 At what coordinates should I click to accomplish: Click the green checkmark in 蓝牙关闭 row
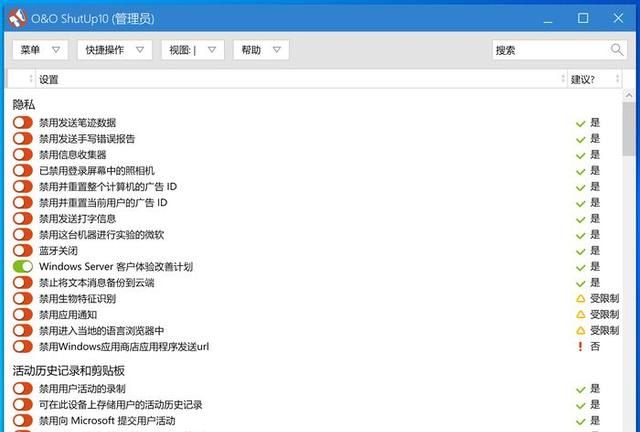[580, 252]
